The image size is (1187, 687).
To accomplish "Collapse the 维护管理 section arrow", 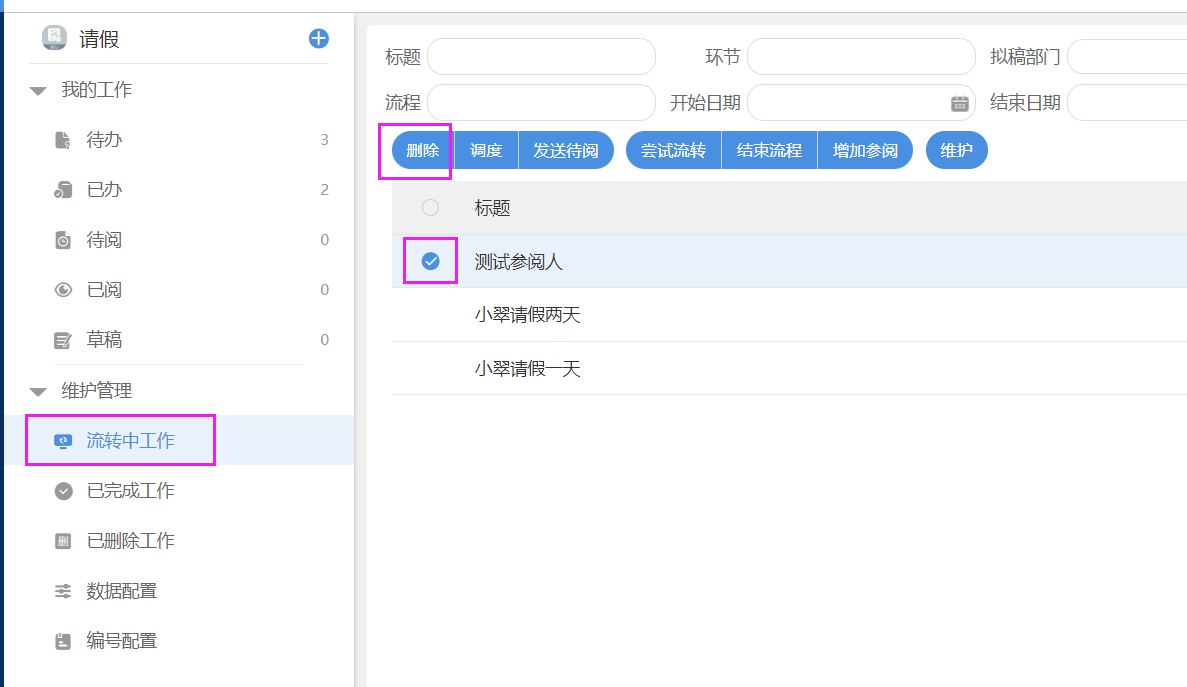I will [38, 391].
